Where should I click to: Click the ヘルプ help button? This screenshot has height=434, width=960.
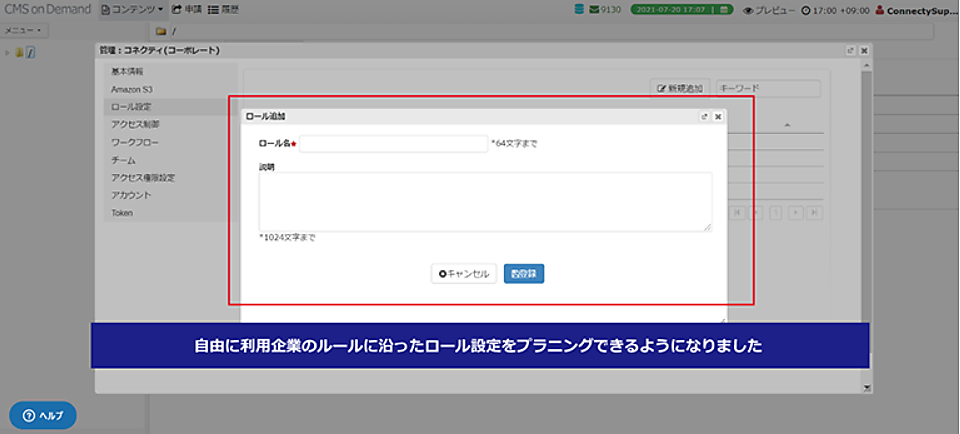[x=43, y=415]
